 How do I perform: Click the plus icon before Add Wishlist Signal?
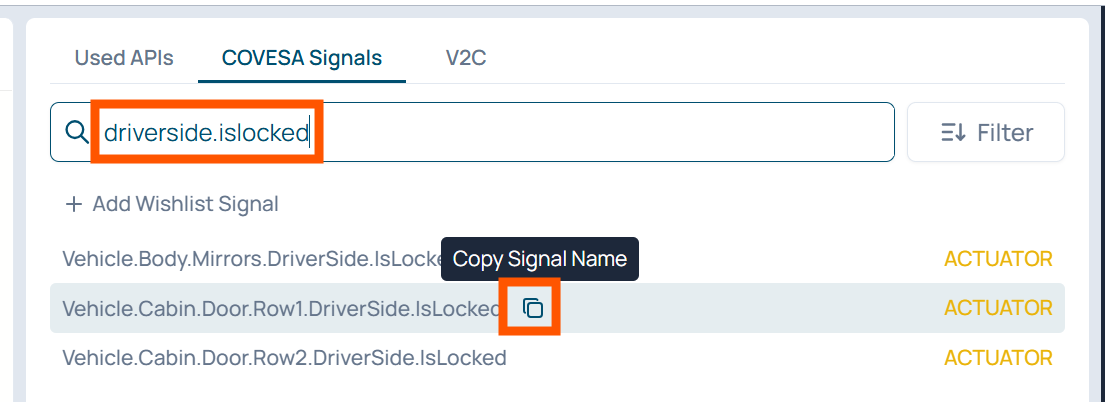pos(73,204)
